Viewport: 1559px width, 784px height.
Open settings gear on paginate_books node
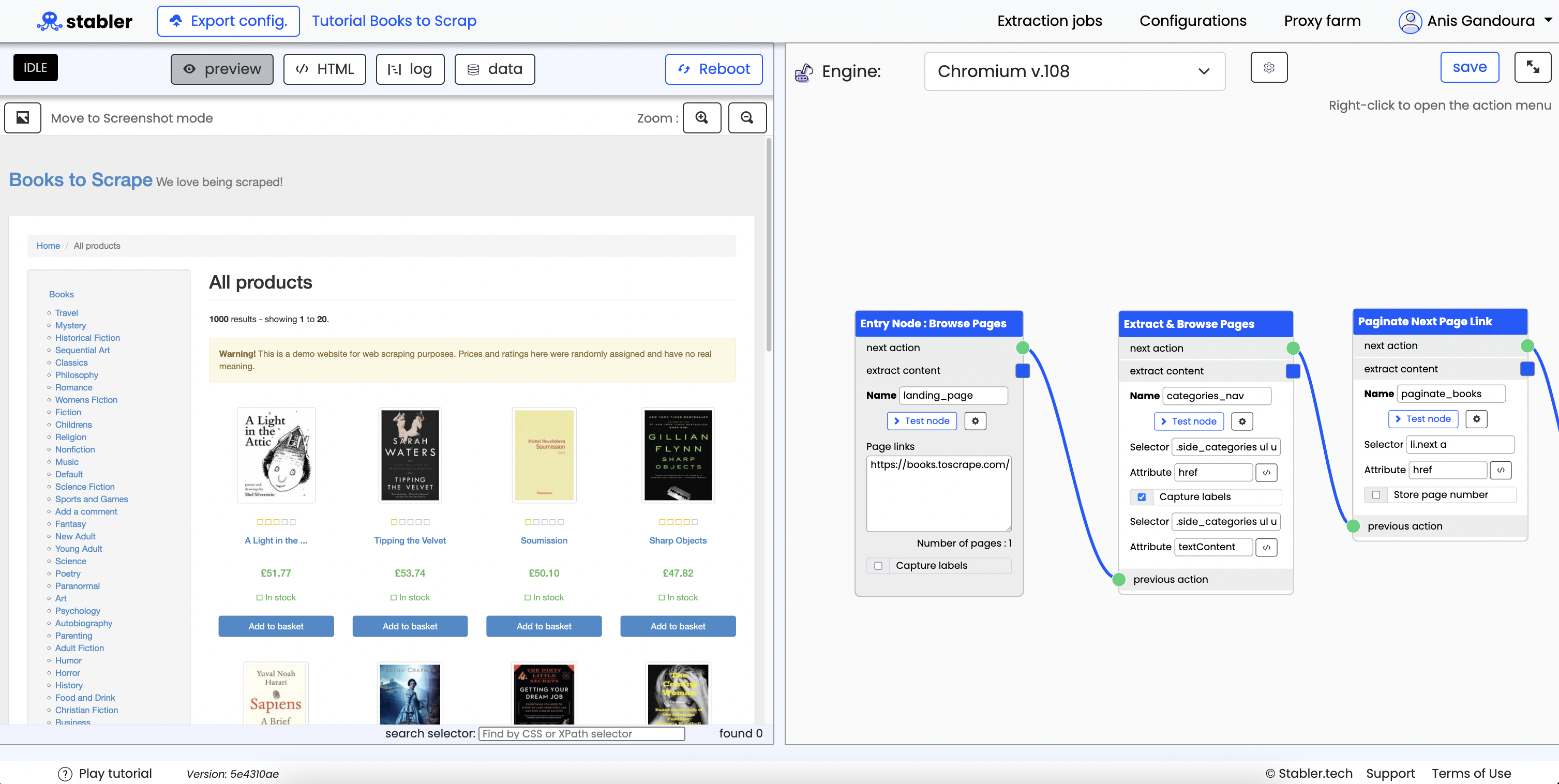[1476, 419]
